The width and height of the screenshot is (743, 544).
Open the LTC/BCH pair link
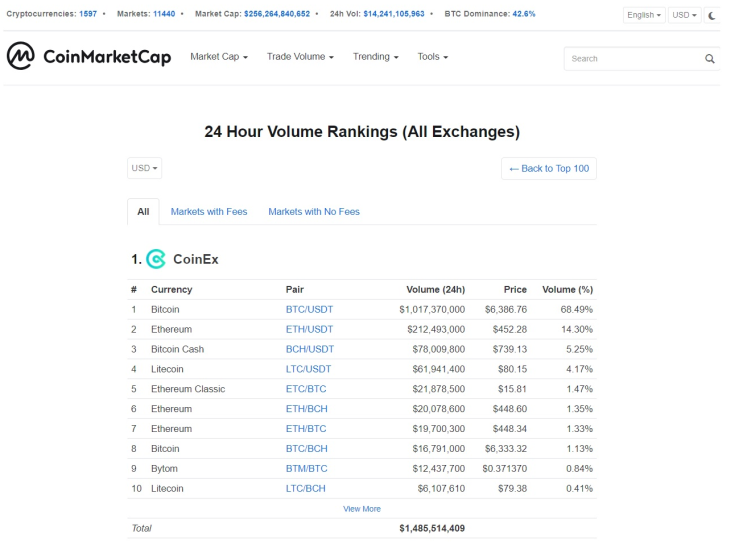pyautogui.click(x=306, y=489)
